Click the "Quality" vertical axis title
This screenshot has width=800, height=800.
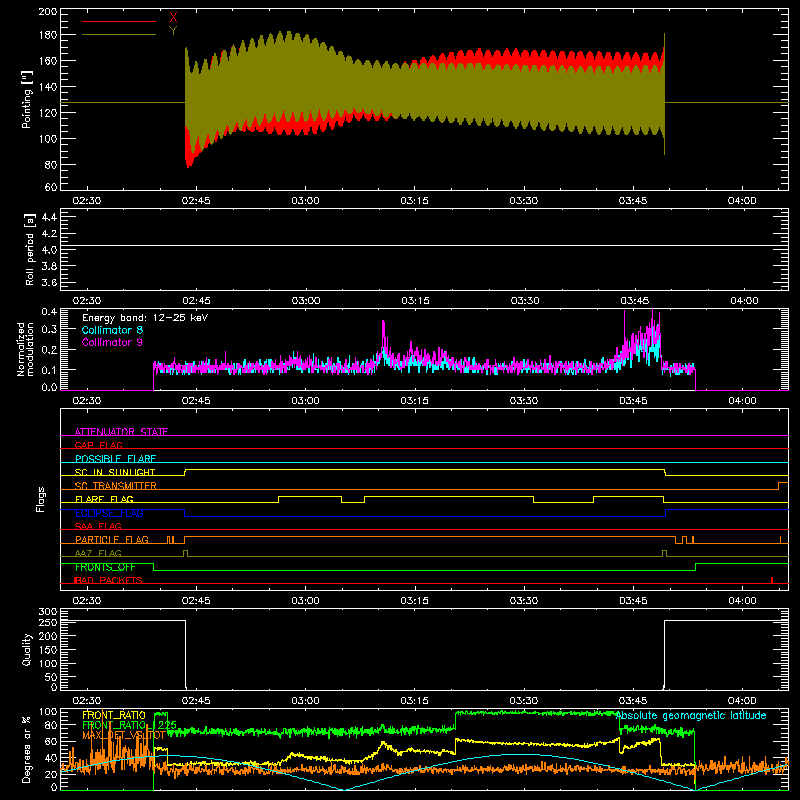[x=27, y=649]
